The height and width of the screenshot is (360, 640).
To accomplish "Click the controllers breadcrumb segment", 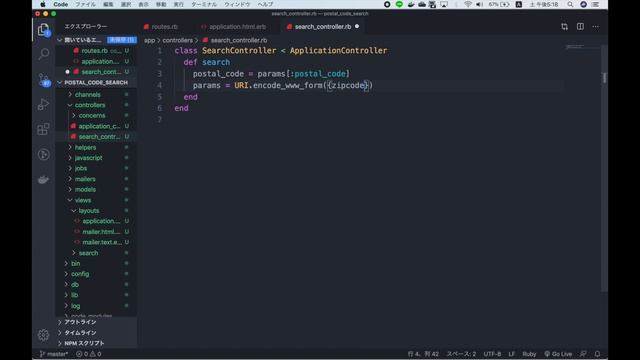I will pyautogui.click(x=178, y=40).
